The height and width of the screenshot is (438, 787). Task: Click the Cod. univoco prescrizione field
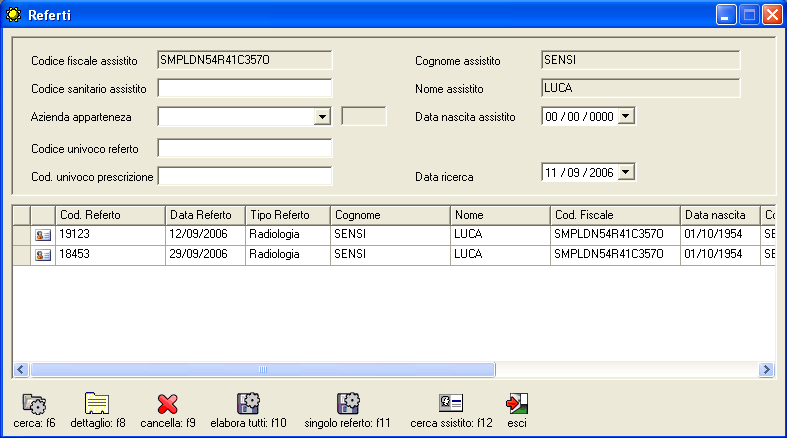[x=244, y=177]
